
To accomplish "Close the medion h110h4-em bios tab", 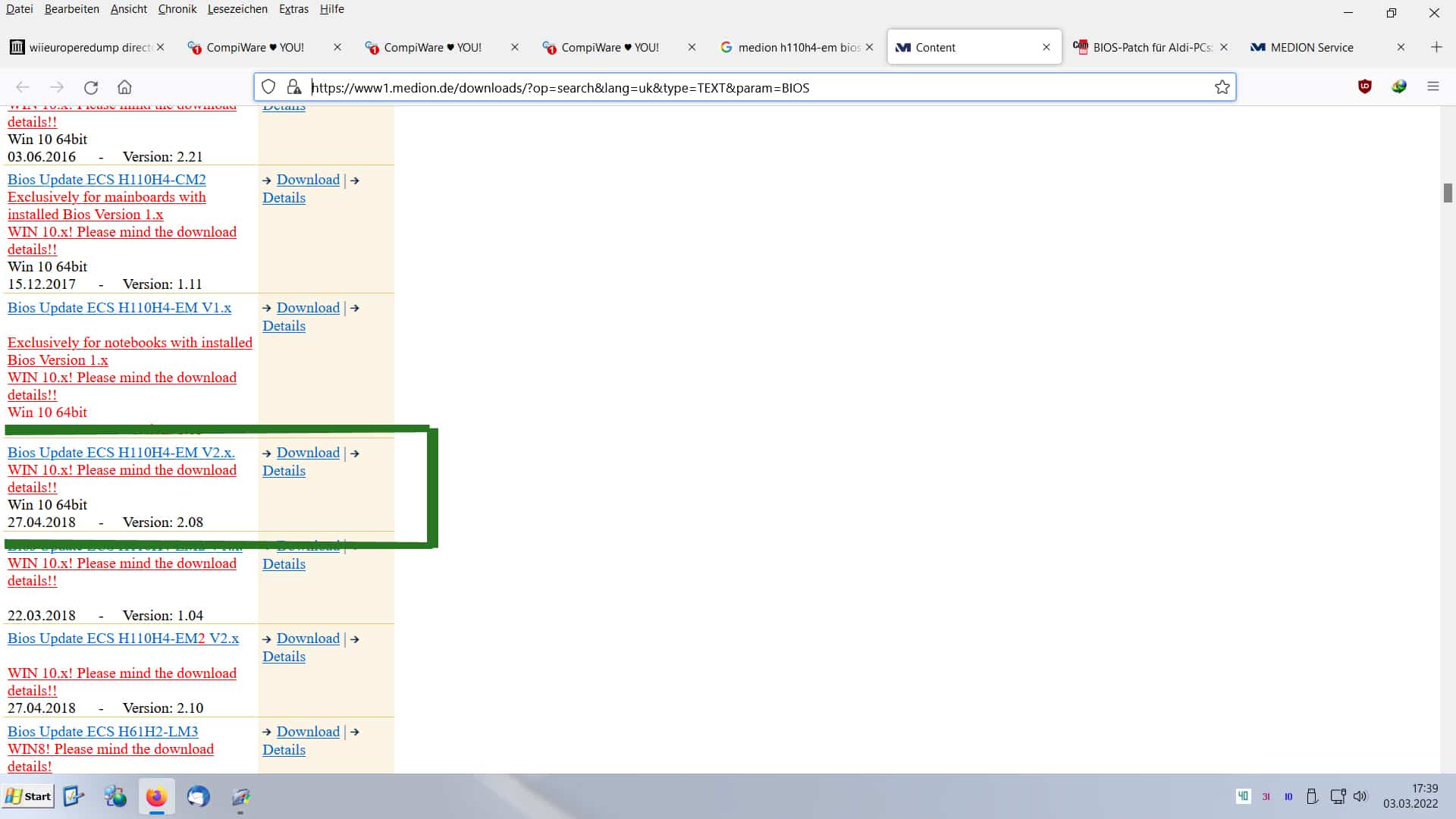I will tap(869, 47).
